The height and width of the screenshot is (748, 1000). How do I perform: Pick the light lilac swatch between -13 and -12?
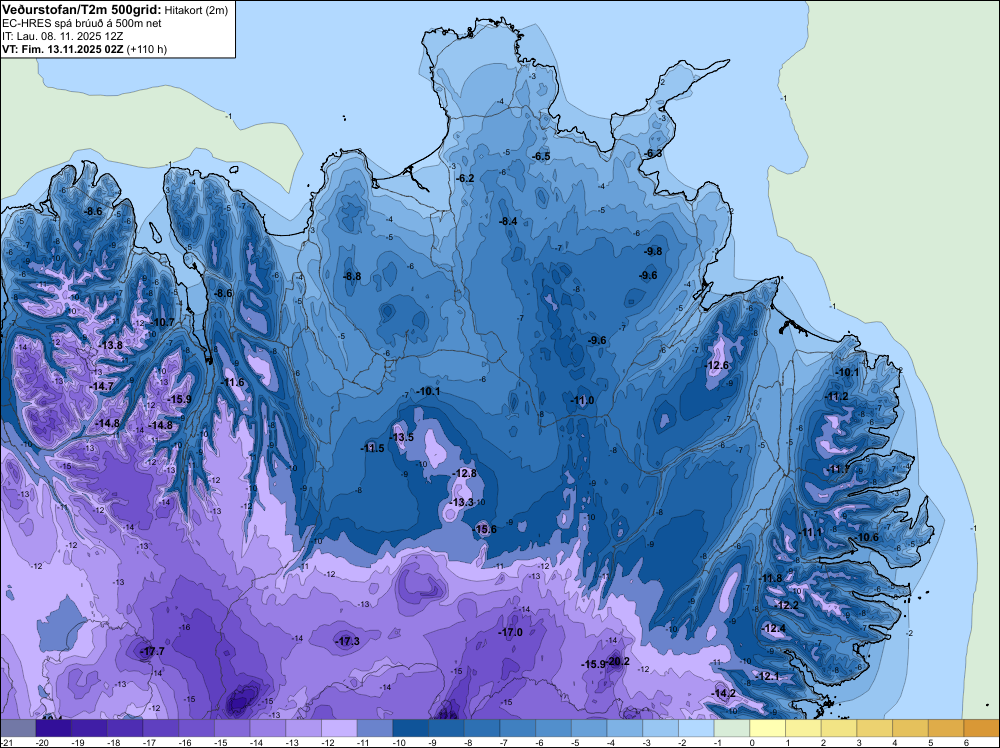(x=304, y=728)
